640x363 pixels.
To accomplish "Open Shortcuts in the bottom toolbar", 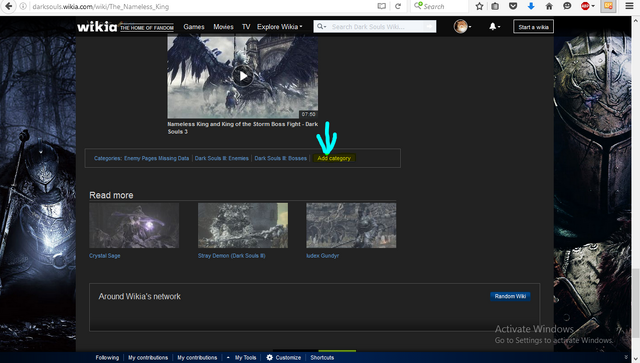I will click(x=322, y=358).
